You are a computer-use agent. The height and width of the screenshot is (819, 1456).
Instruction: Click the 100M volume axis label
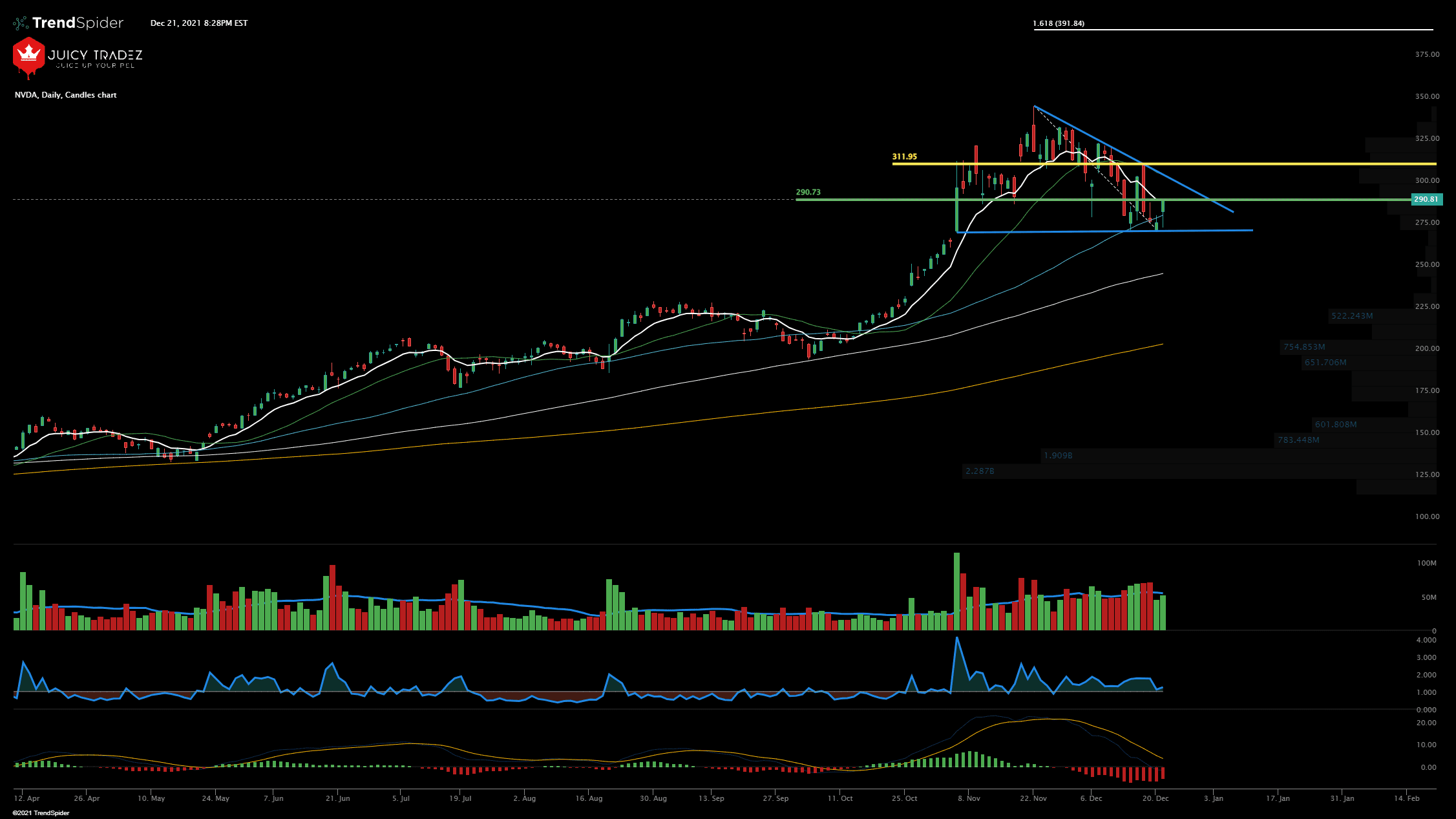tap(1426, 563)
